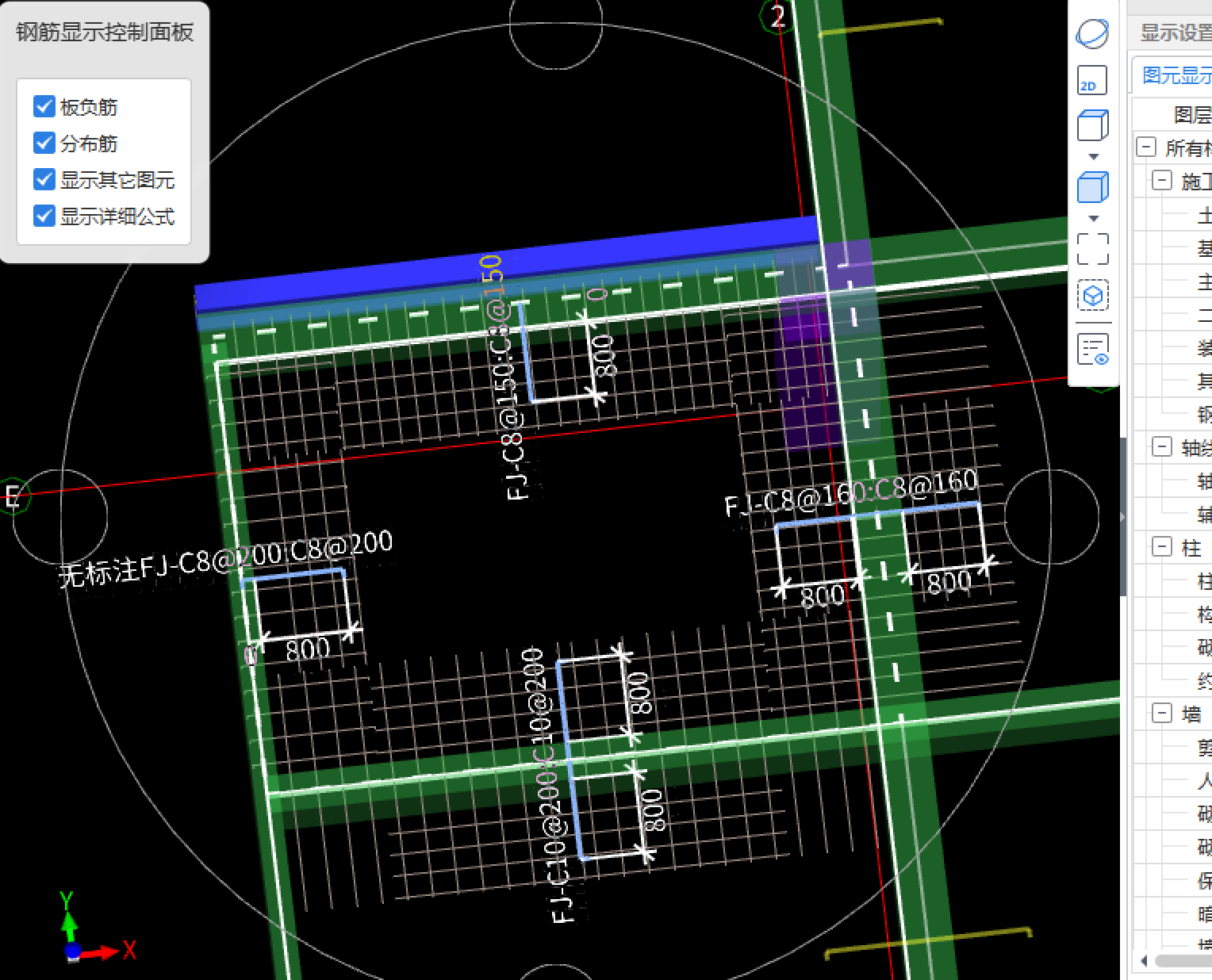Uncheck the 板负筋 checkbox

pos(44,106)
